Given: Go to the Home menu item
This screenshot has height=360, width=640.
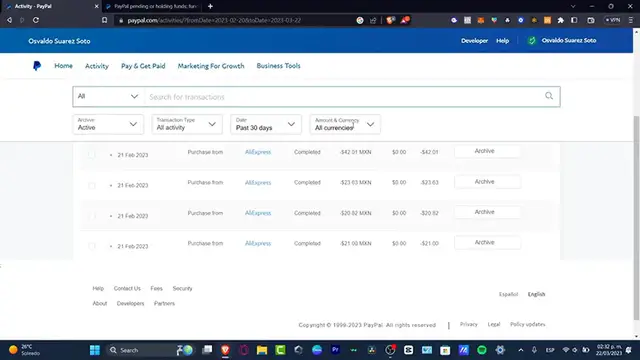Looking at the screenshot, I should pos(63,66).
